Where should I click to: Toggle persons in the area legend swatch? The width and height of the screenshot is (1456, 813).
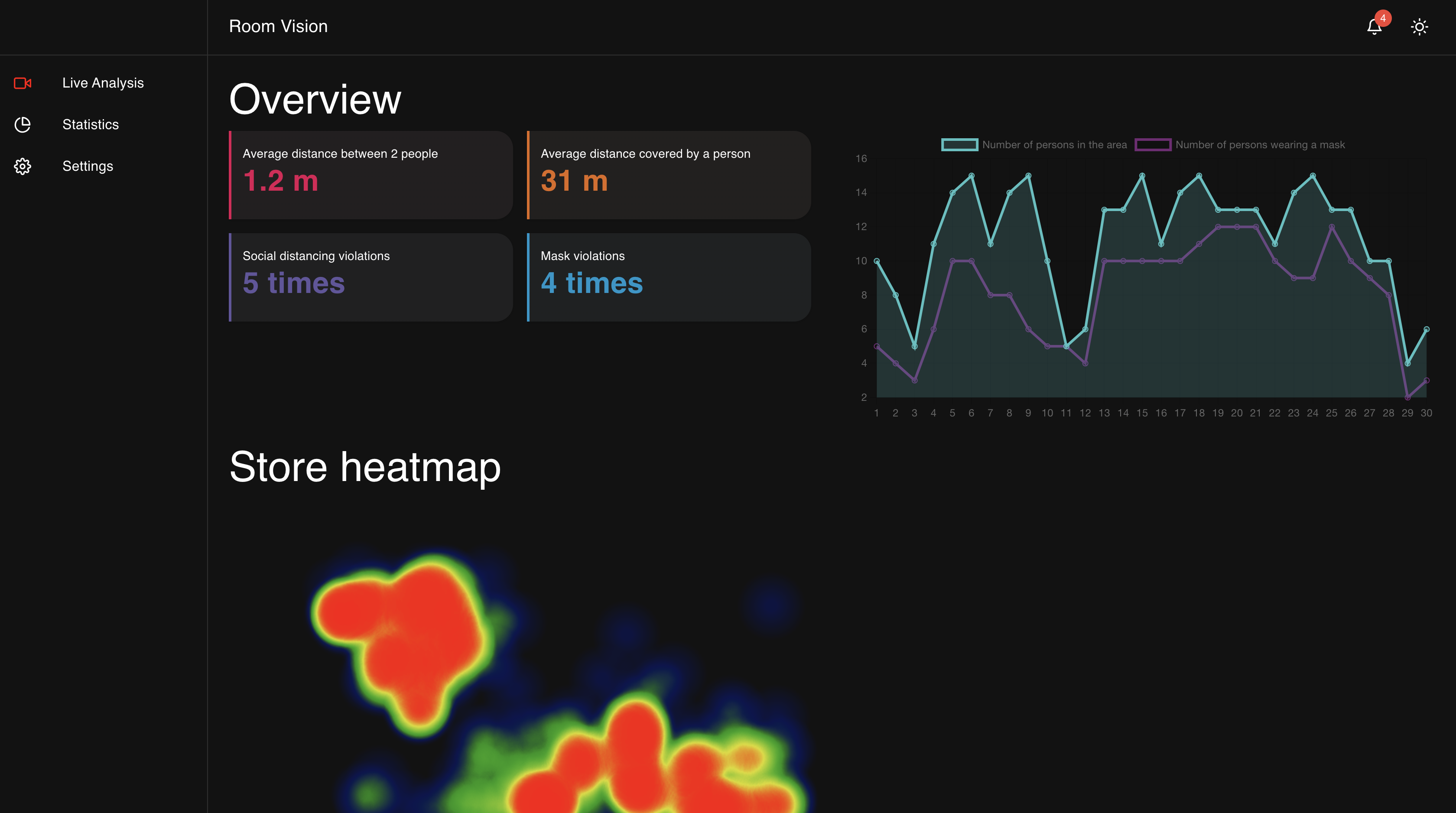959,145
